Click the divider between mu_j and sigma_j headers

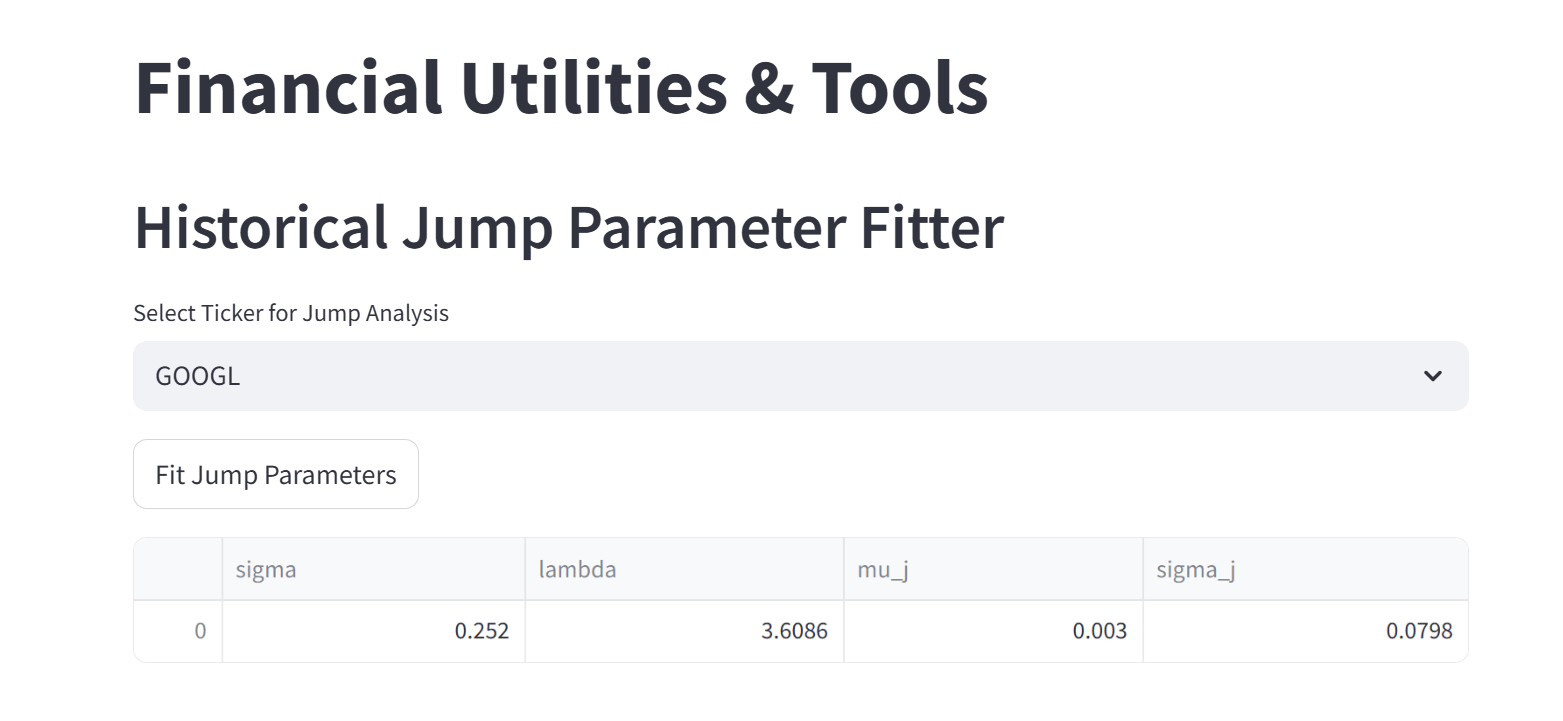(1143, 569)
